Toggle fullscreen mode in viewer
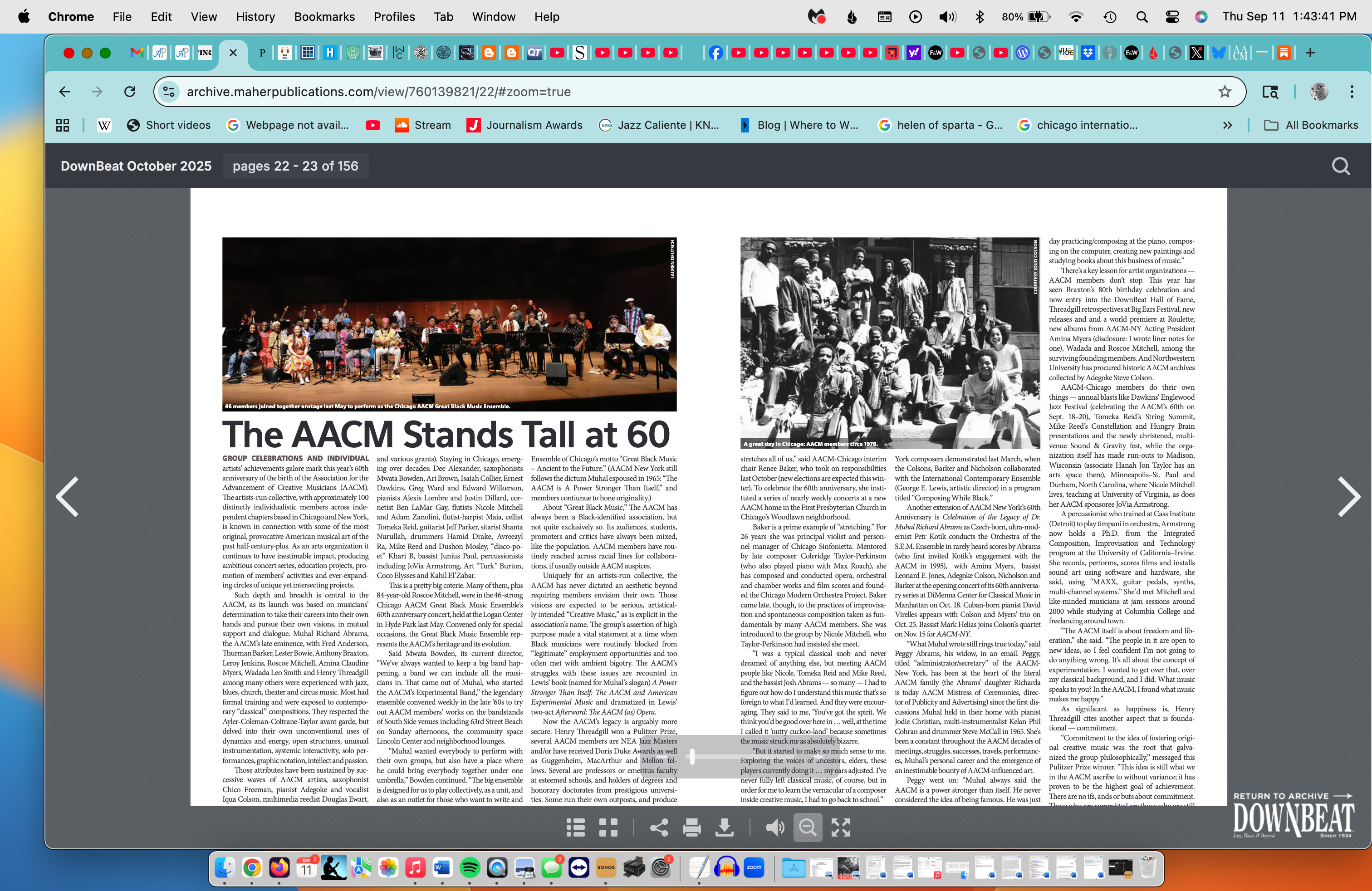This screenshot has height=891, width=1372. pyautogui.click(x=841, y=827)
